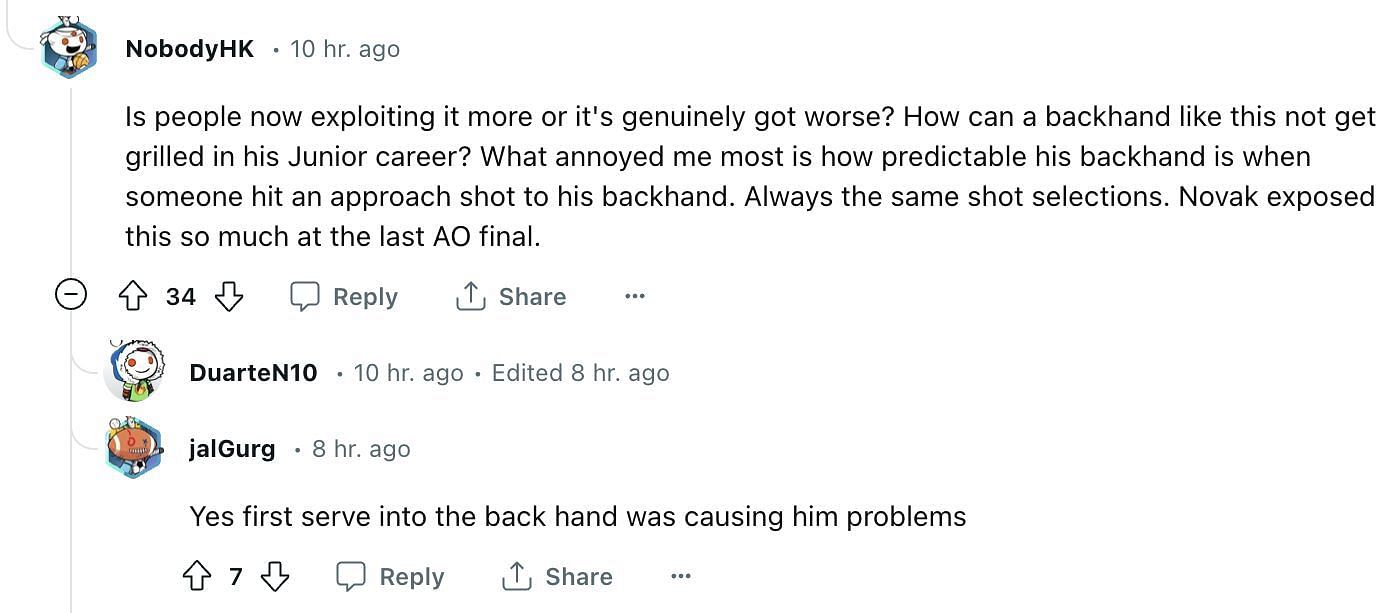Open DuarteN10's user profile link
The height and width of the screenshot is (613, 1397).
coord(253,373)
